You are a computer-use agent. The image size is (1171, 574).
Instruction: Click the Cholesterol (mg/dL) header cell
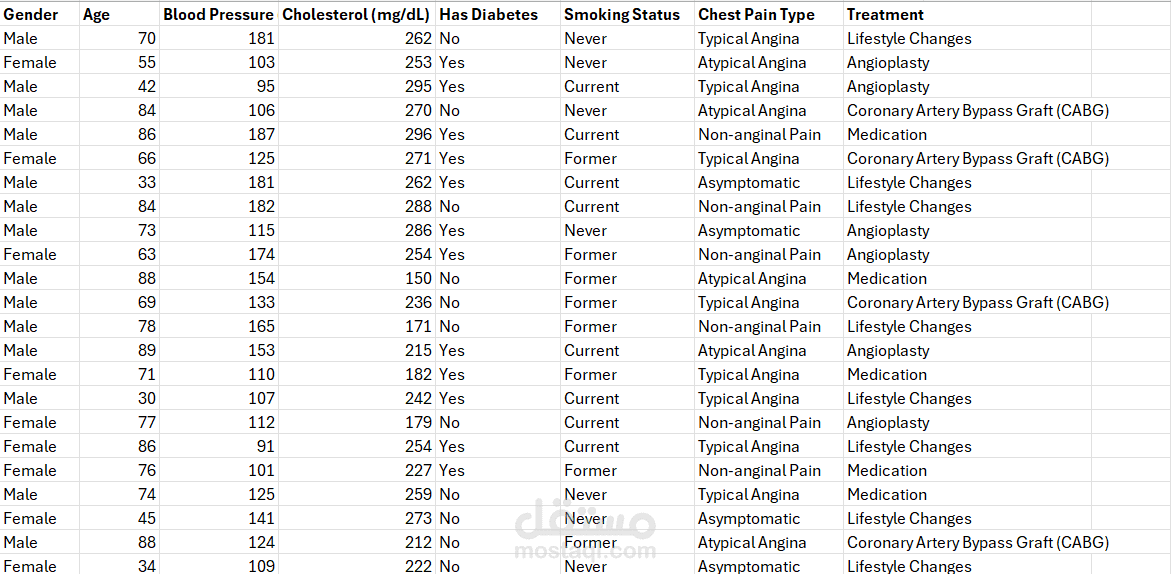[356, 15]
